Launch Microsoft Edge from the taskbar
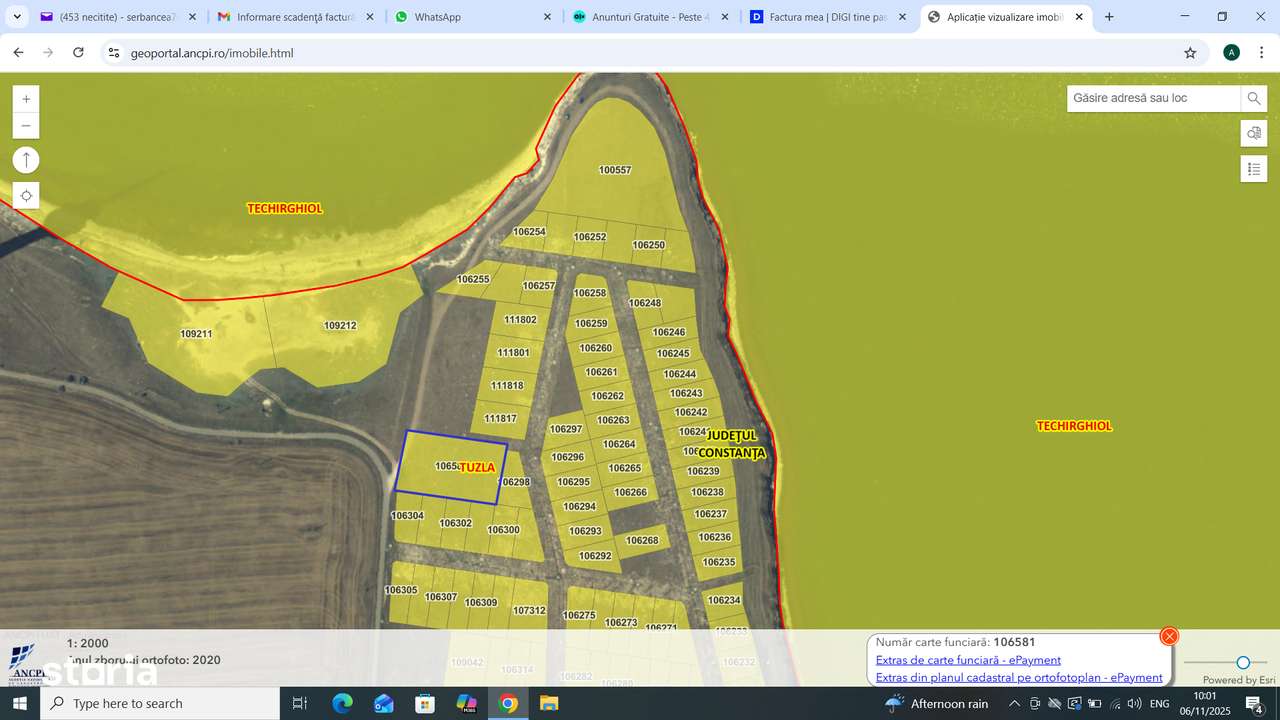Viewport: 1280px width, 720px height. 342,703
